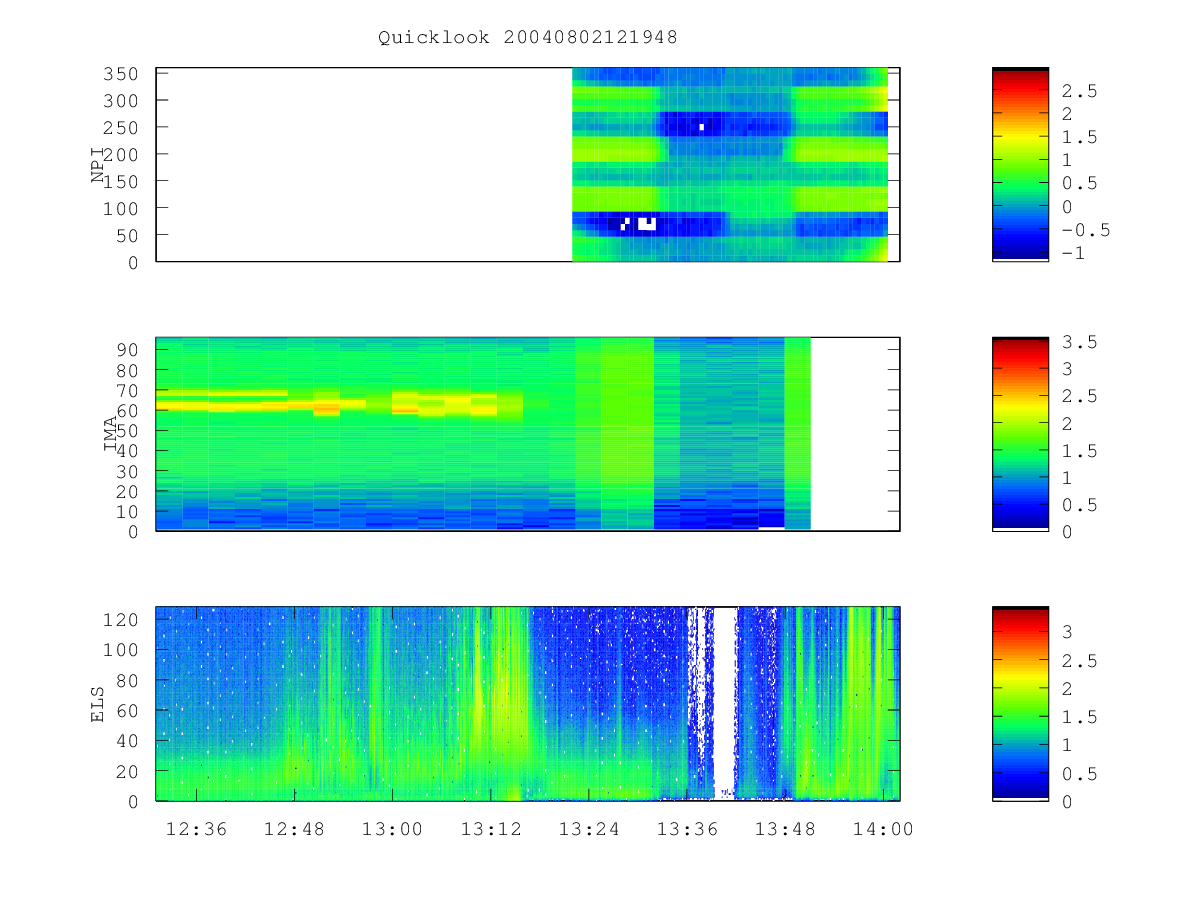Click the 3 label on IMA colorbar
The image size is (1200, 900).
(1068, 370)
